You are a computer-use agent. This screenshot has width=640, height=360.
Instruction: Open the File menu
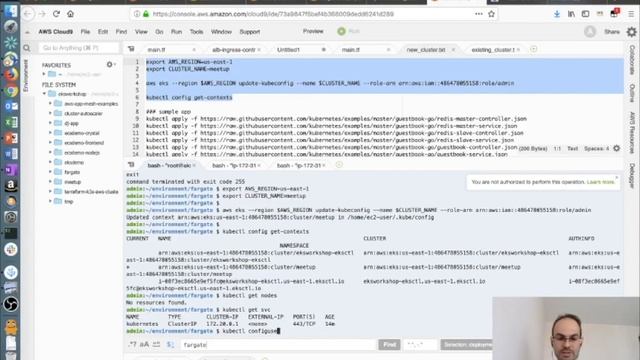pos(85,31)
